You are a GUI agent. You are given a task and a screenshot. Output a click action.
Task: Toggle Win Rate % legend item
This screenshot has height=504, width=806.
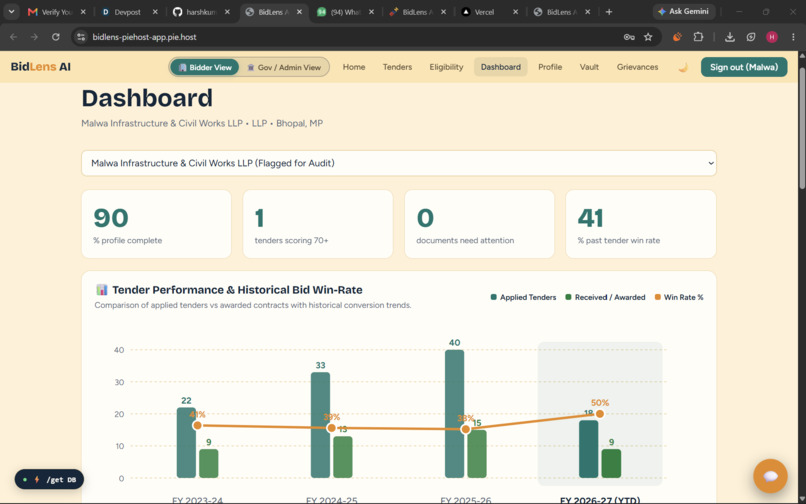point(679,297)
